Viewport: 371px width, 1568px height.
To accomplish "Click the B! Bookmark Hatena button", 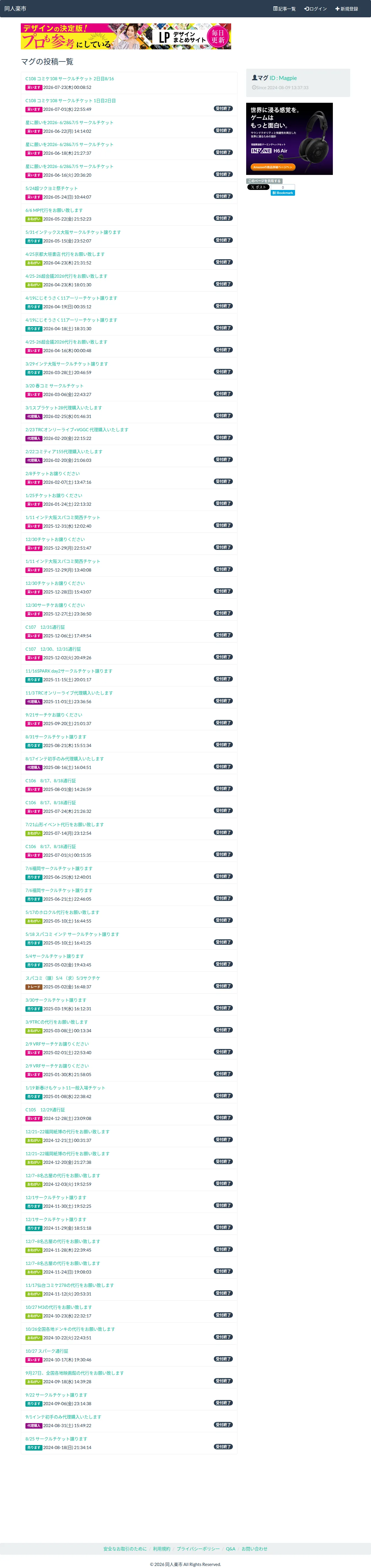I will tap(283, 193).
